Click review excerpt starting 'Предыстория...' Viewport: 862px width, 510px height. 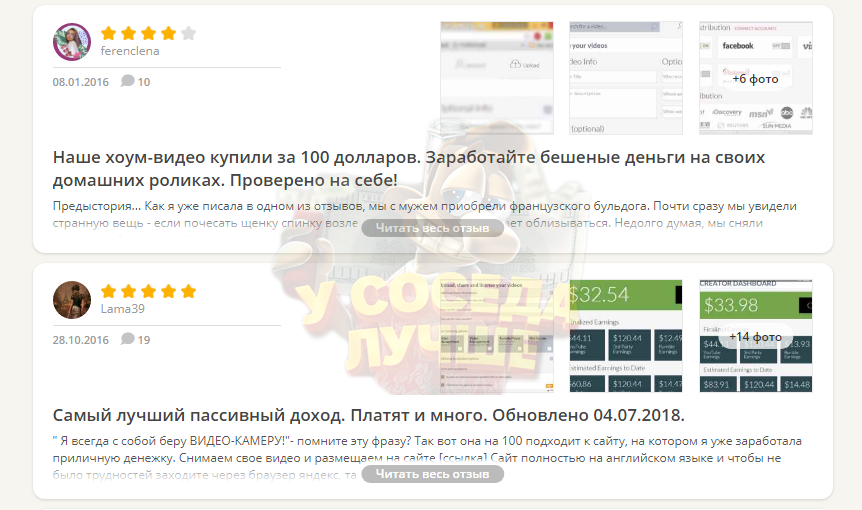(x=424, y=214)
